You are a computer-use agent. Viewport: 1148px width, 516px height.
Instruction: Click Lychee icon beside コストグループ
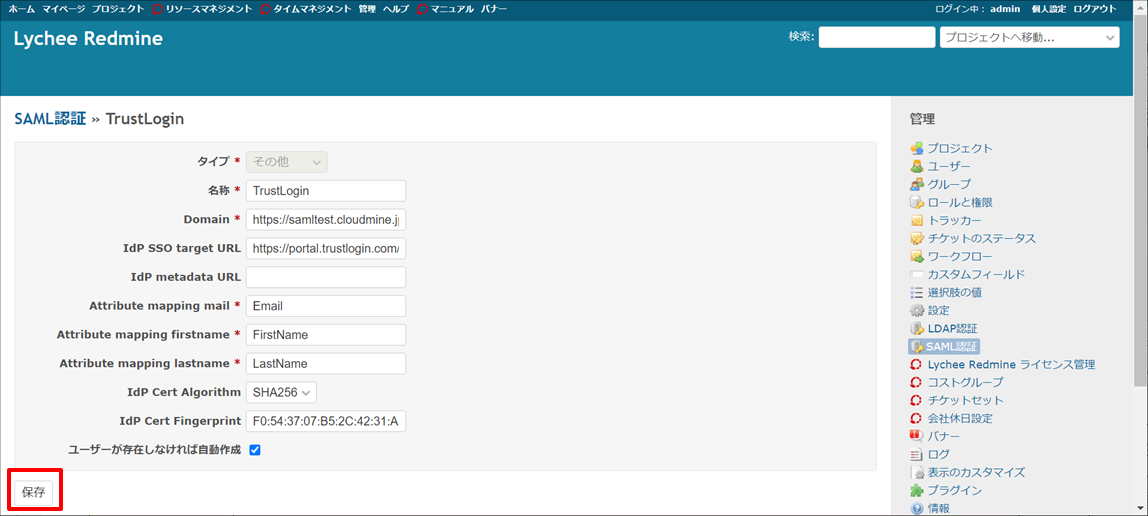pos(916,382)
